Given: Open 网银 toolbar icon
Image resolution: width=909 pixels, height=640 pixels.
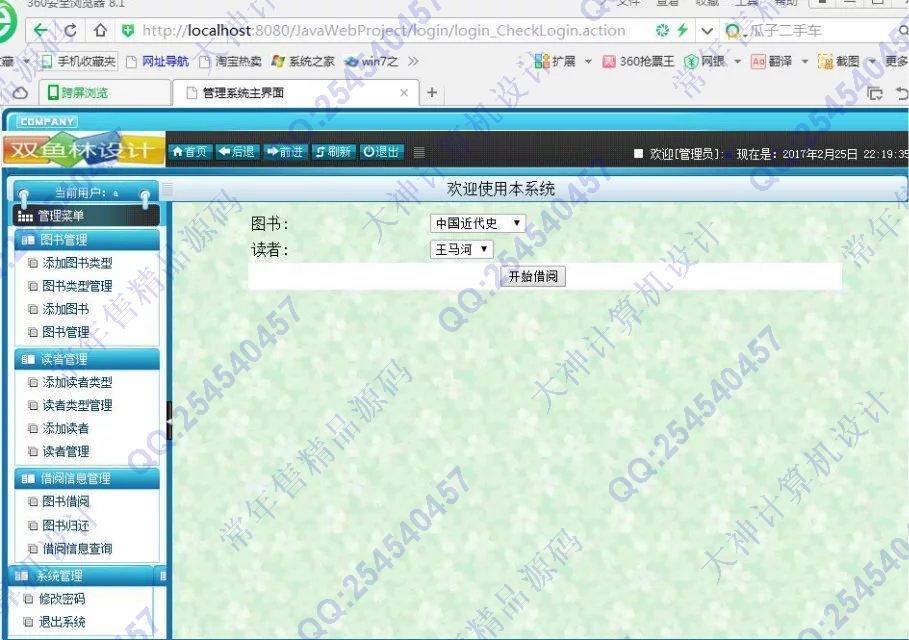Looking at the screenshot, I should click(x=704, y=61).
